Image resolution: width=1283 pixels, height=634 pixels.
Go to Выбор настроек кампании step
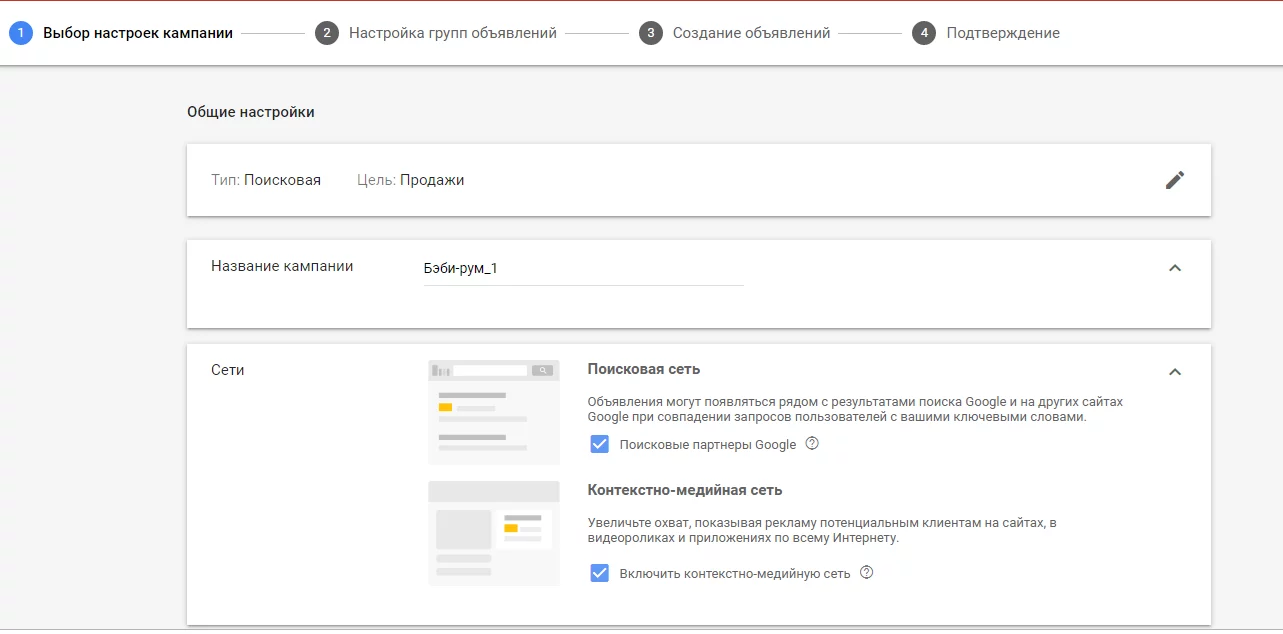coord(138,33)
